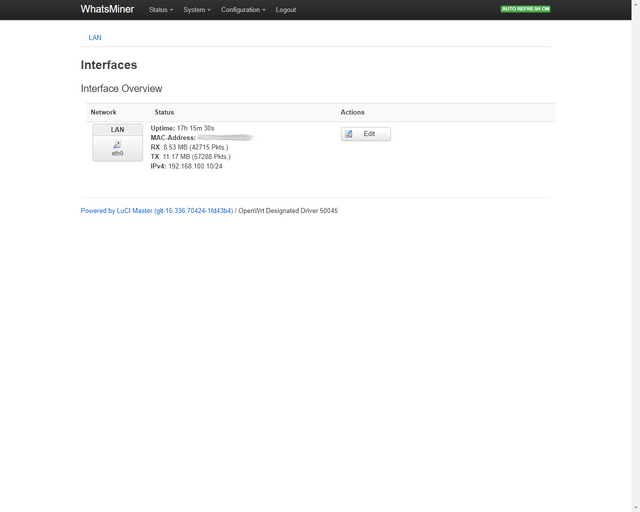Select the LAN tab link
Image resolution: width=640 pixels, height=512 pixels.
(95, 38)
